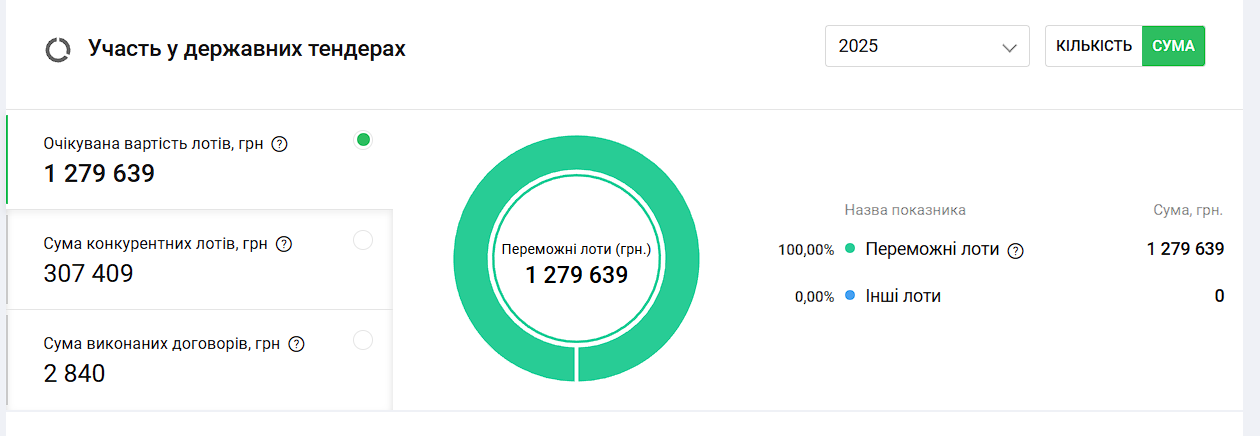
Task: Switch to the КІЛЬКІСТЬ view
Action: (x=1094, y=46)
